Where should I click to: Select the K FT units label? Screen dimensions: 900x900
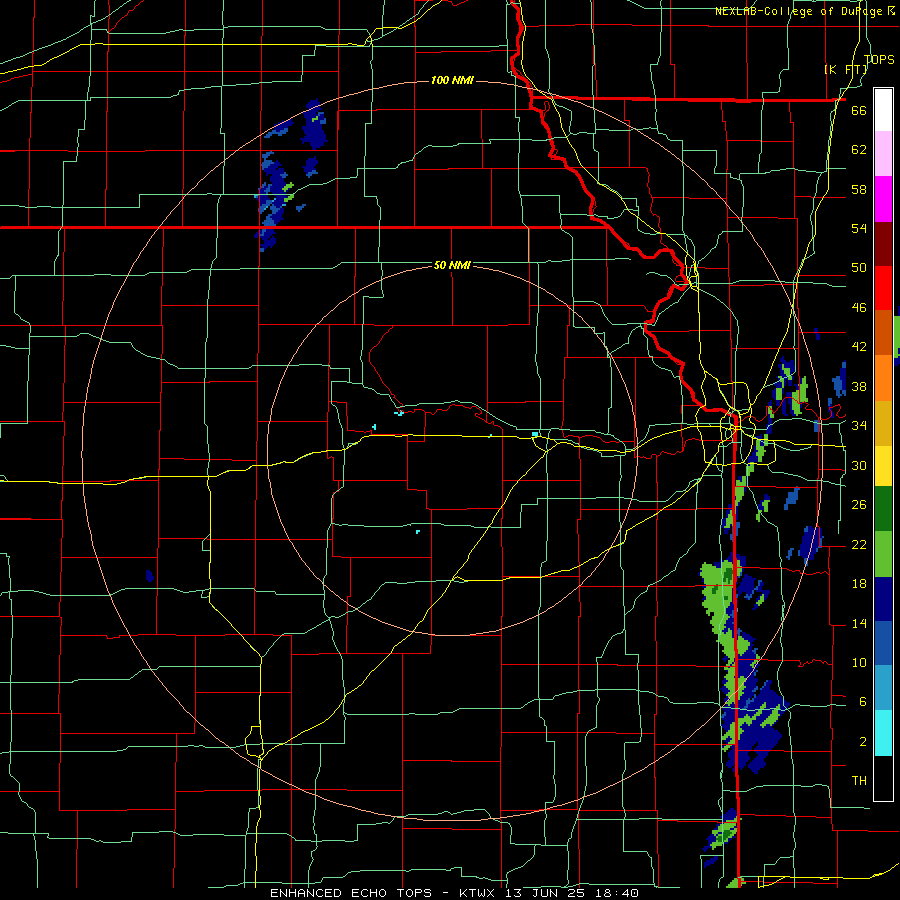coord(846,69)
